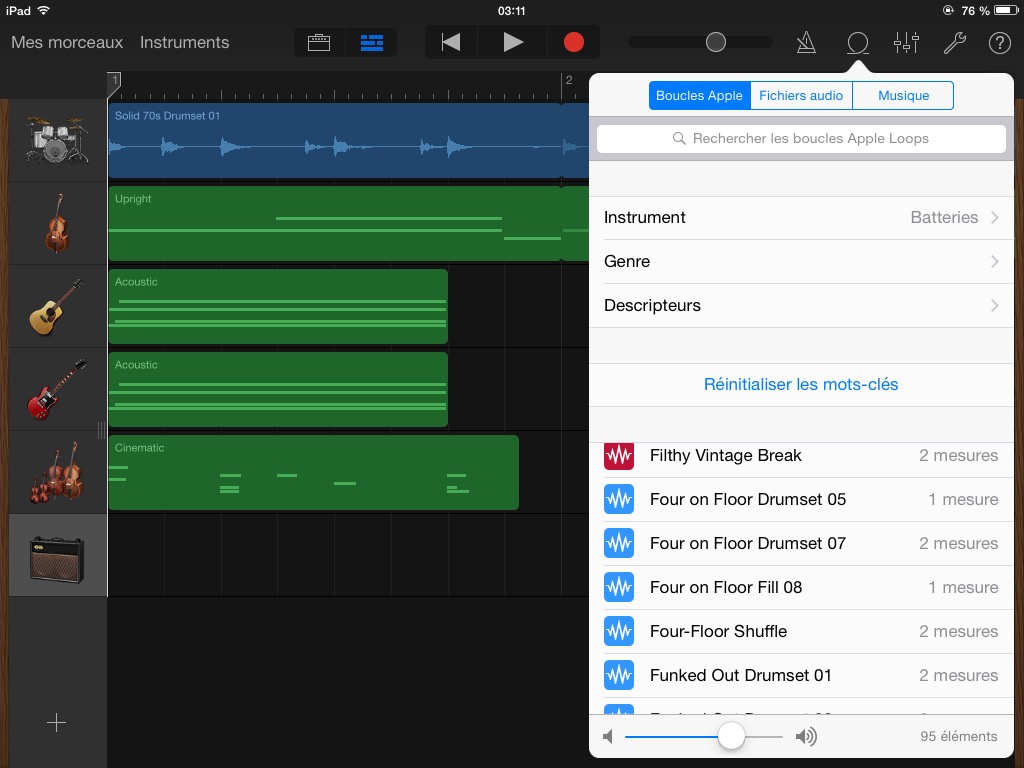Preview Four on Floor Drumset 07 icon
Image resolution: width=1024 pixels, height=768 pixels.
(618, 543)
